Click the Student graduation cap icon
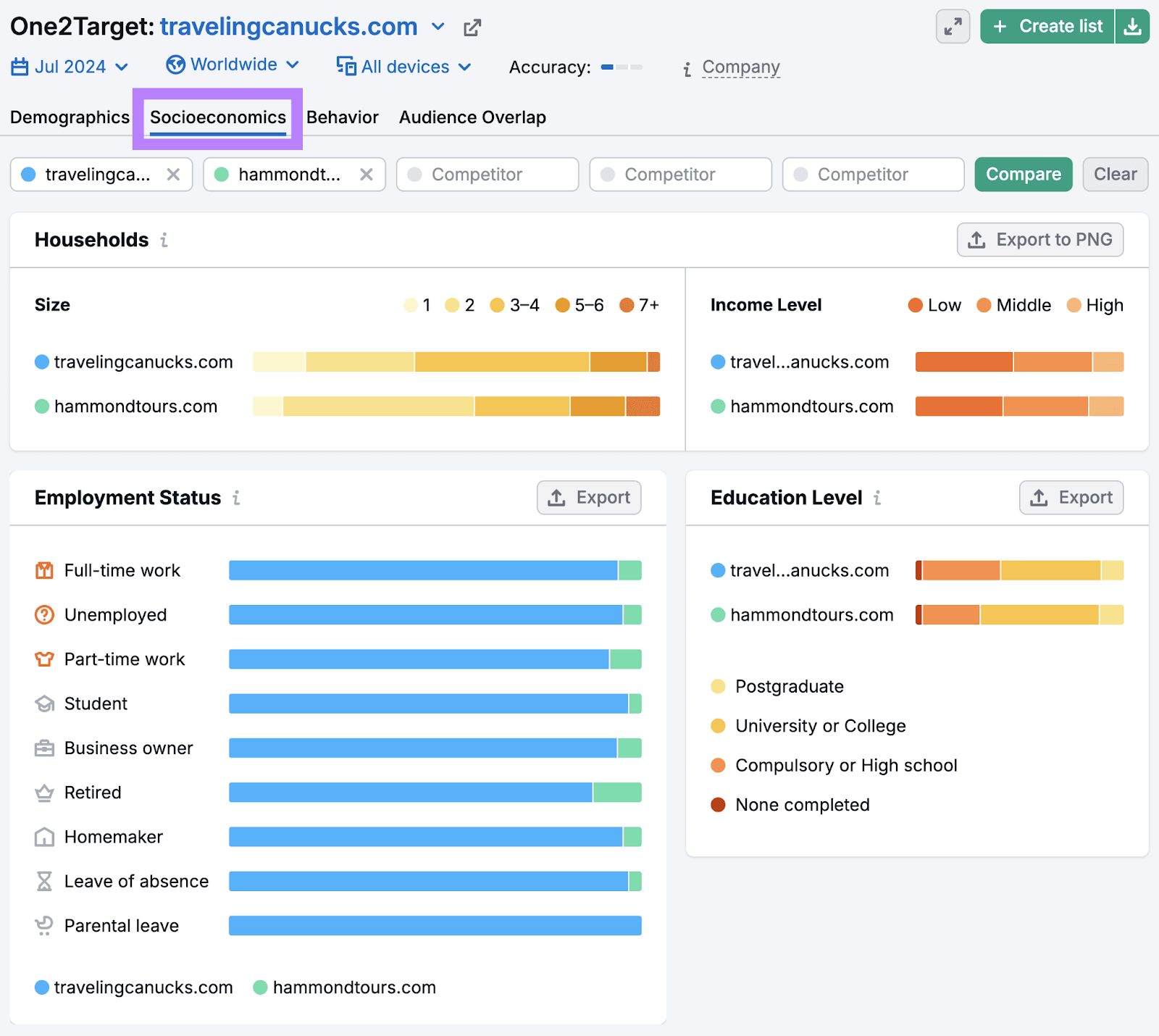Image resolution: width=1159 pixels, height=1036 pixels. point(44,704)
